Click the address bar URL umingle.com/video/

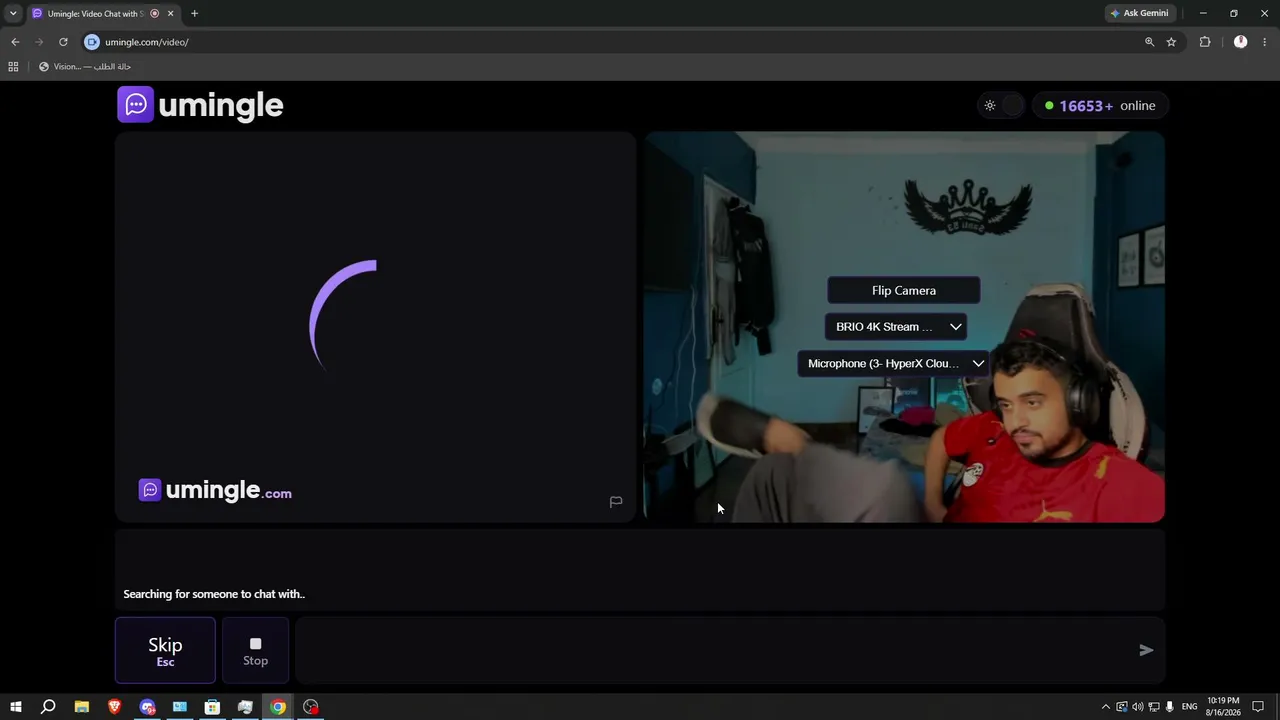point(147,42)
